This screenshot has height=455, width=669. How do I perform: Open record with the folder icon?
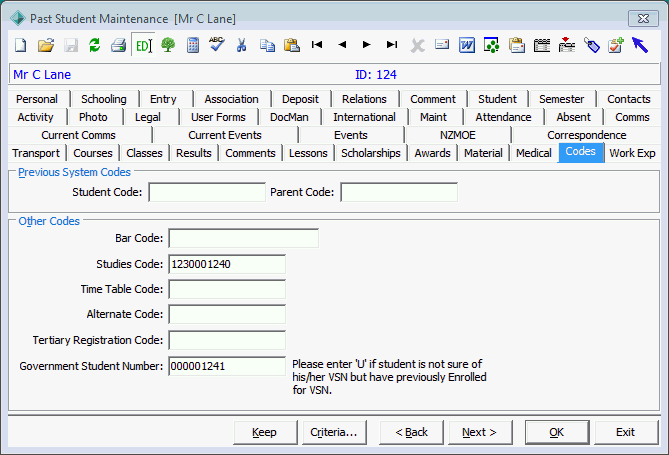(x=46, y=45)
